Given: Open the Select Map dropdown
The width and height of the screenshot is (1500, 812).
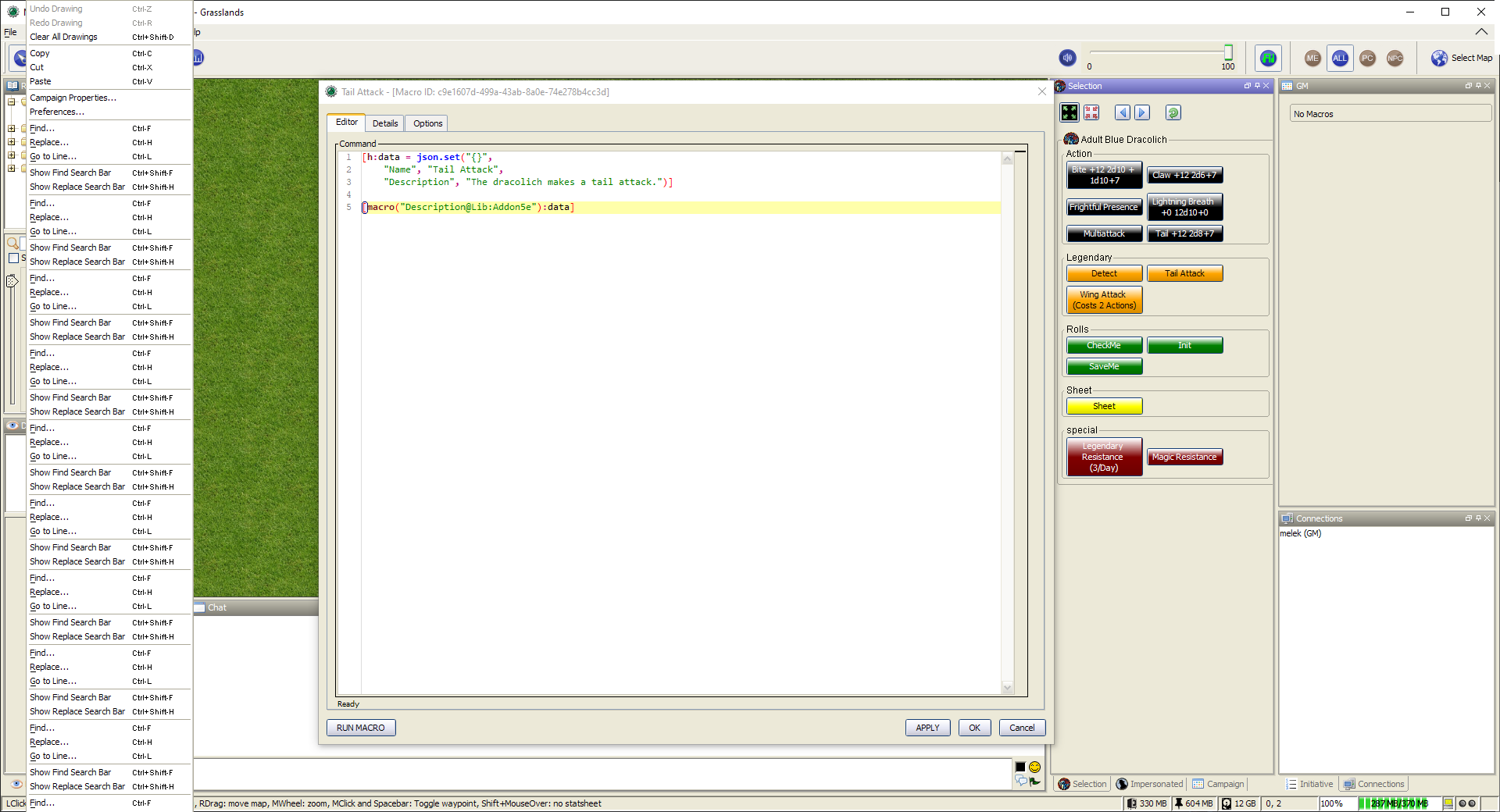Looking at the screenshot, I should [1462, 58].
